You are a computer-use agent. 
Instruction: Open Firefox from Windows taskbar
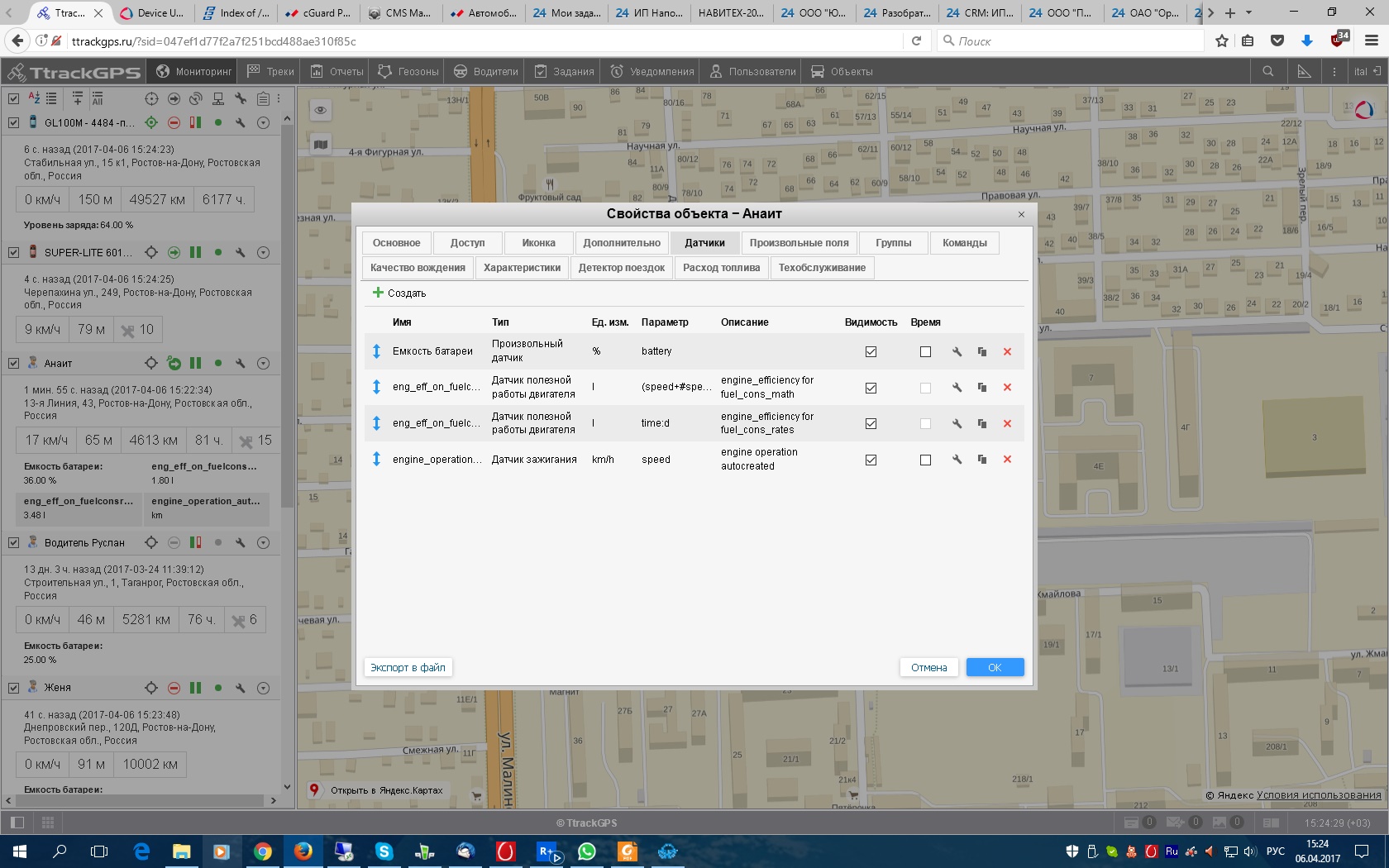[x=303, y=851]
